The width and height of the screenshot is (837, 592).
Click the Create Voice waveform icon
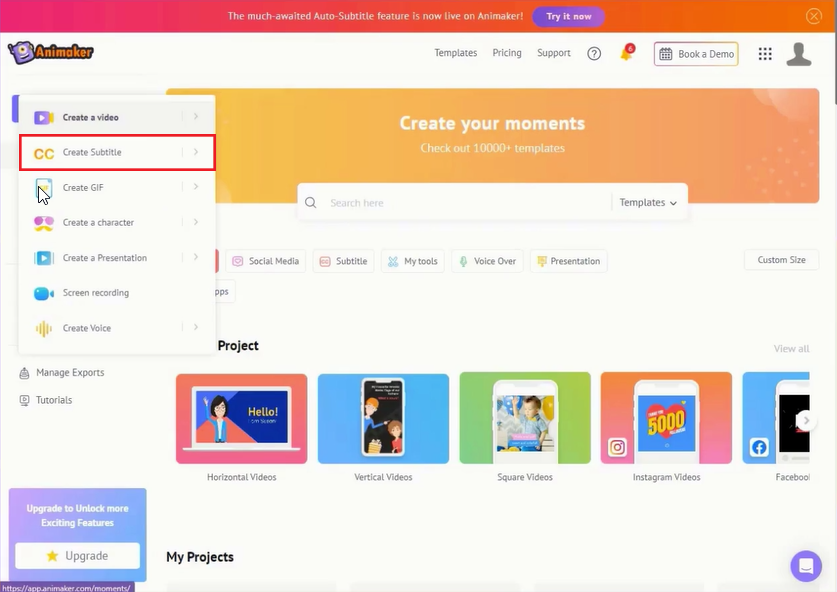point(44,329)
